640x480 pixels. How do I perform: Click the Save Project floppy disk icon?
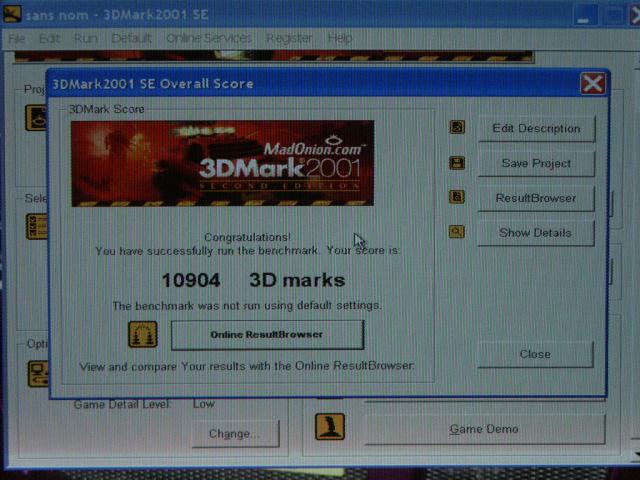457,163
